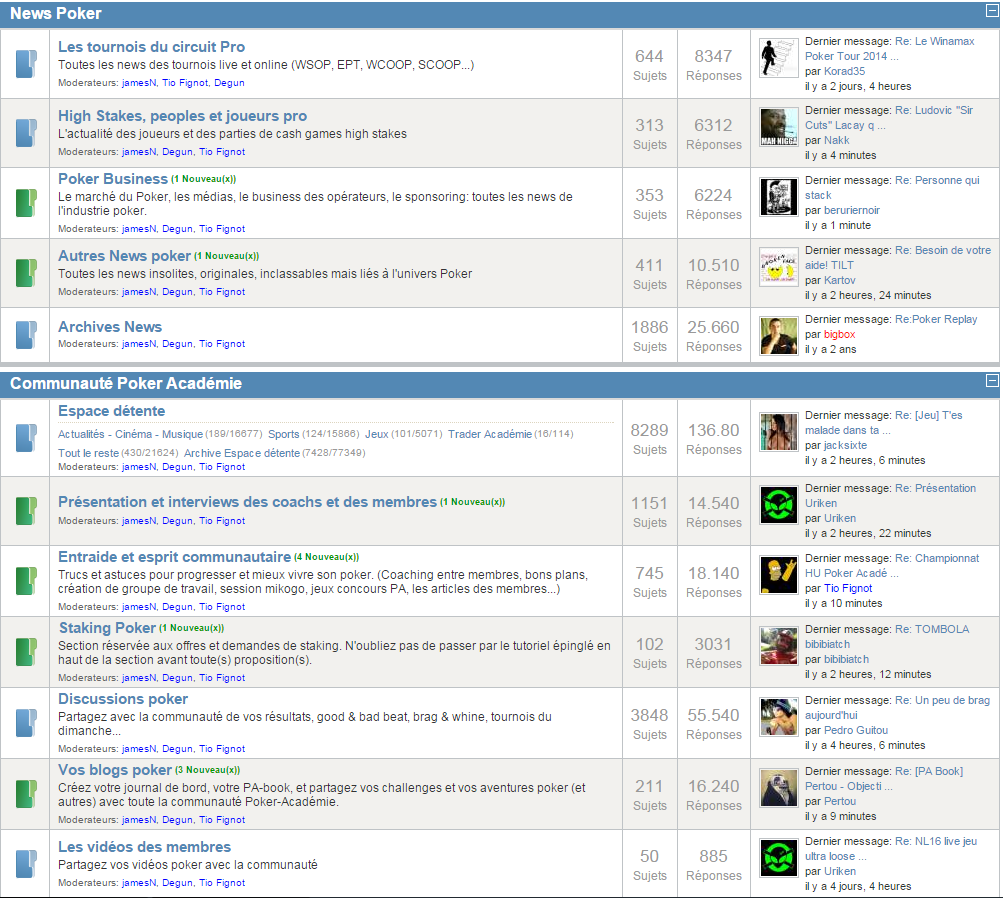The image size is (1003, 898).
Task: Click the blue icon beside Les vidéos des membres
Action: tap(26, 863)
